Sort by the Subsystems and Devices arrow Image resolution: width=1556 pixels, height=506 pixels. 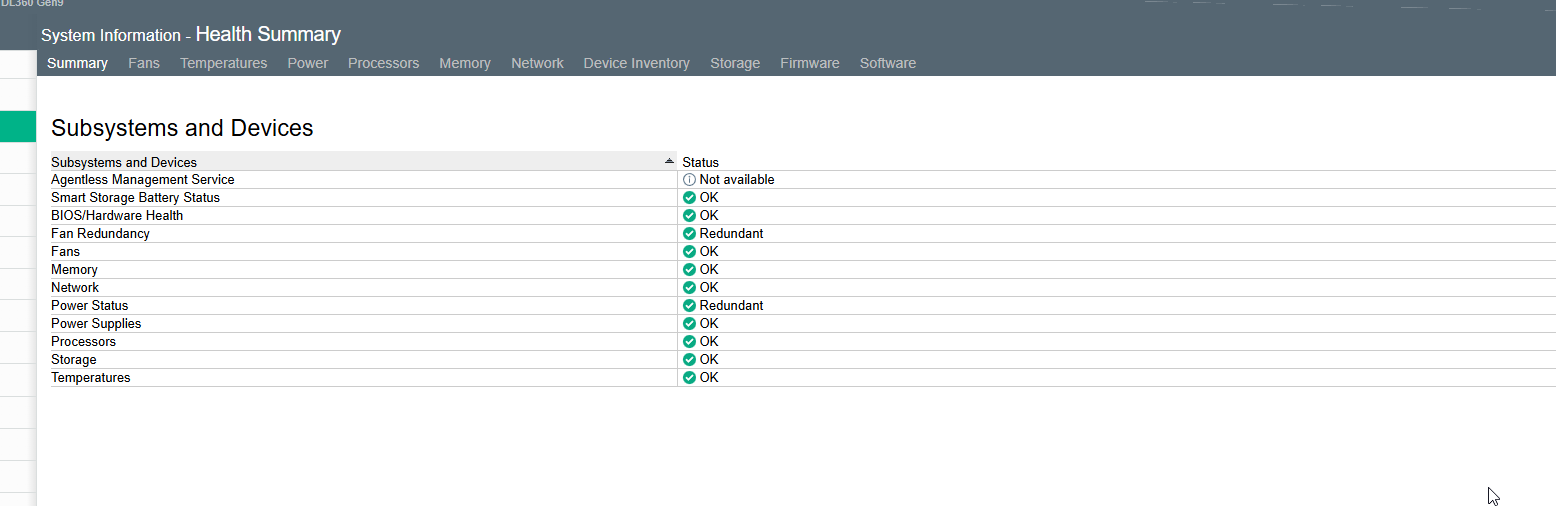669,161
